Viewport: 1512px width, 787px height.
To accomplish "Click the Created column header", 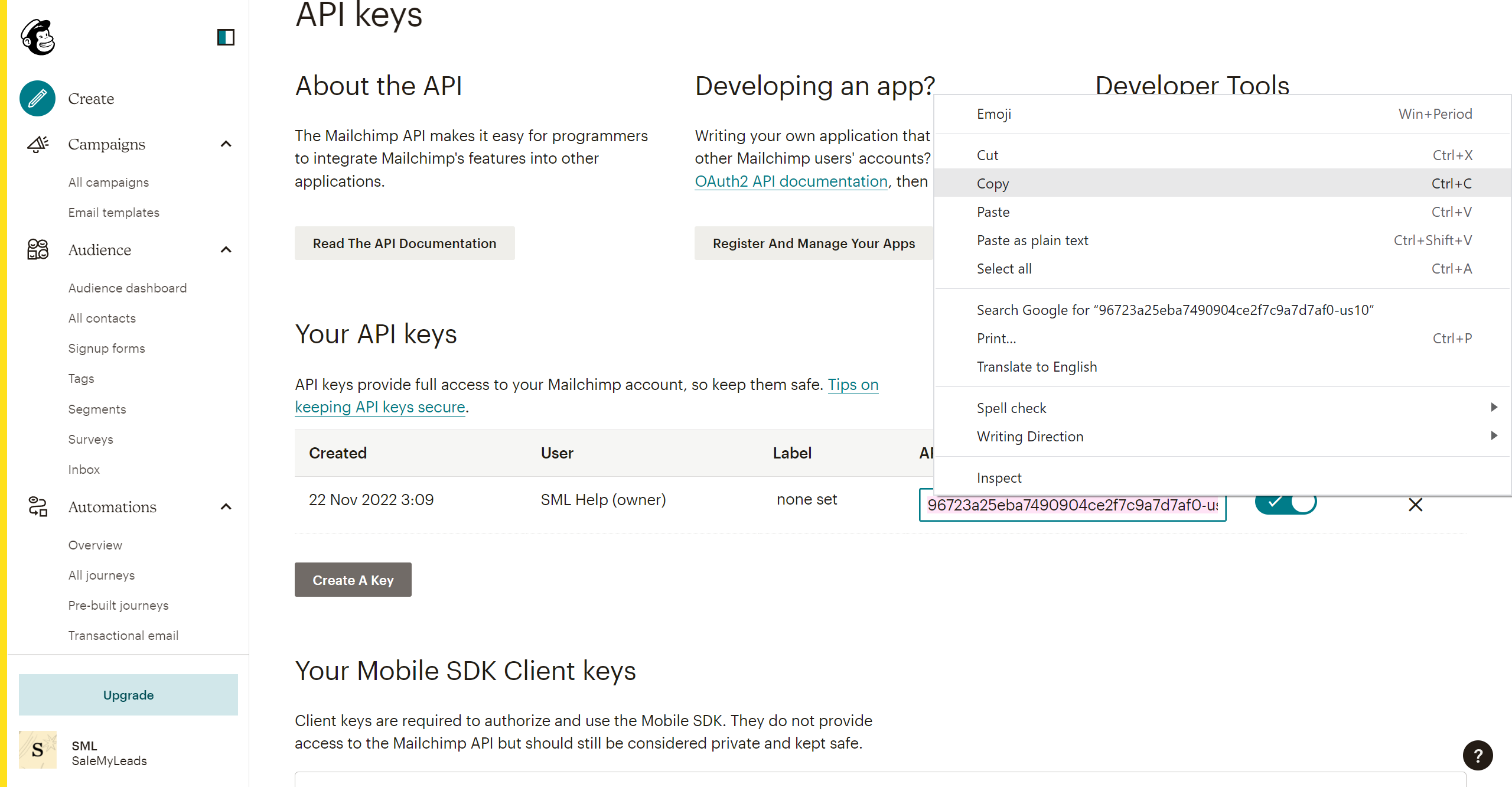I will click(338, 453).
